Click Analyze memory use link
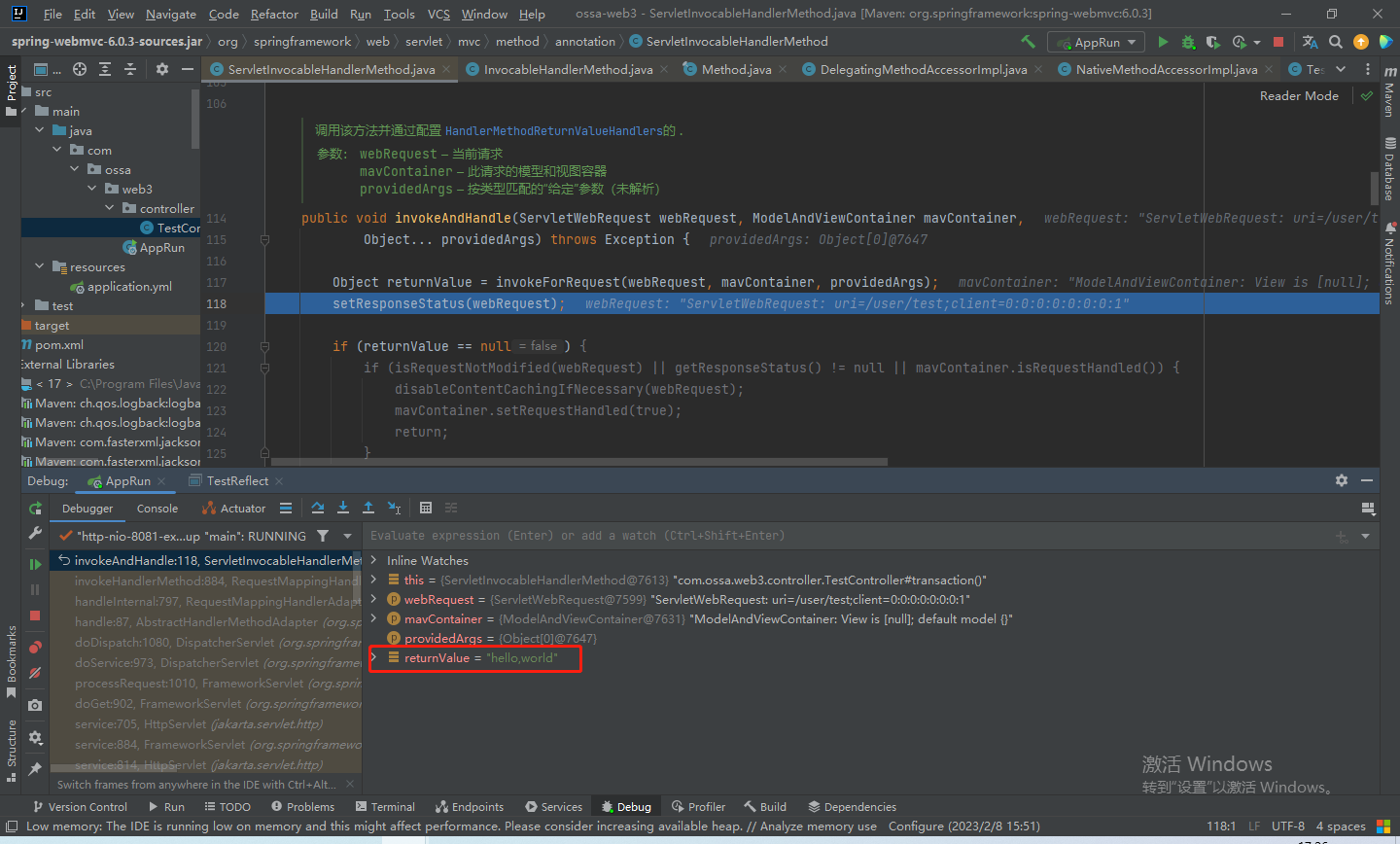 pos(819,826)
